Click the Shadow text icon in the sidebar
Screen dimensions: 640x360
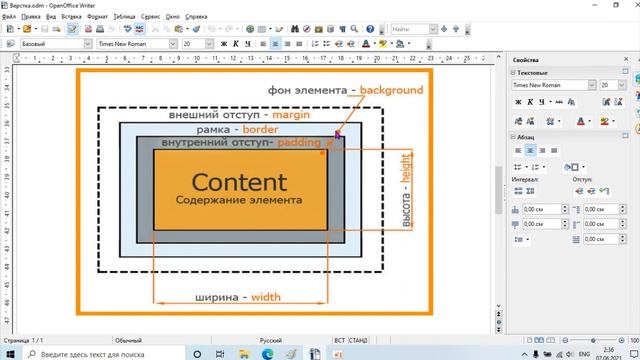click(x=571, y=102)
